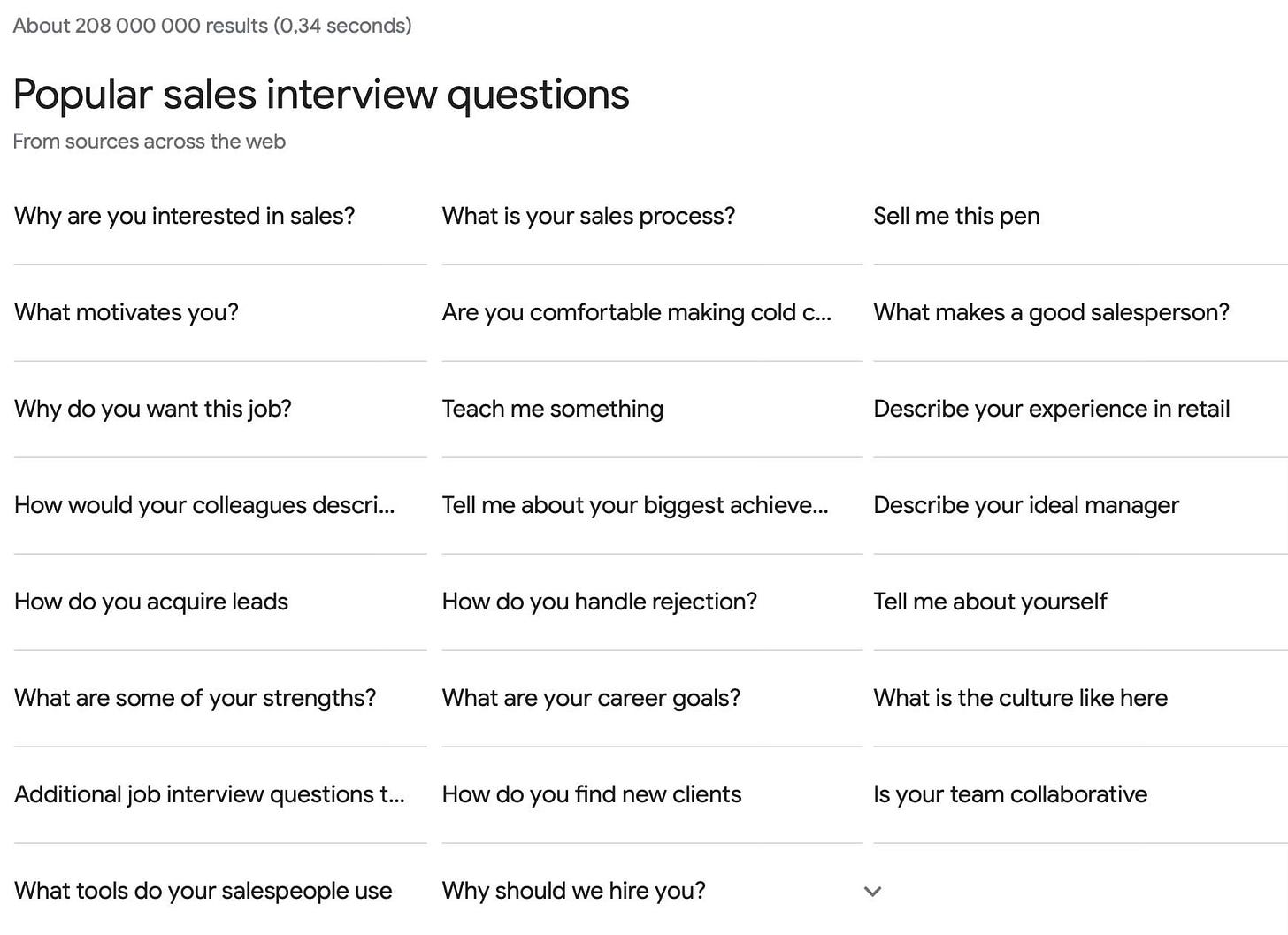The image size is (1288, 935).
Task: Open 'How would your colleagues descri...' question
Action: coord(204,505)
